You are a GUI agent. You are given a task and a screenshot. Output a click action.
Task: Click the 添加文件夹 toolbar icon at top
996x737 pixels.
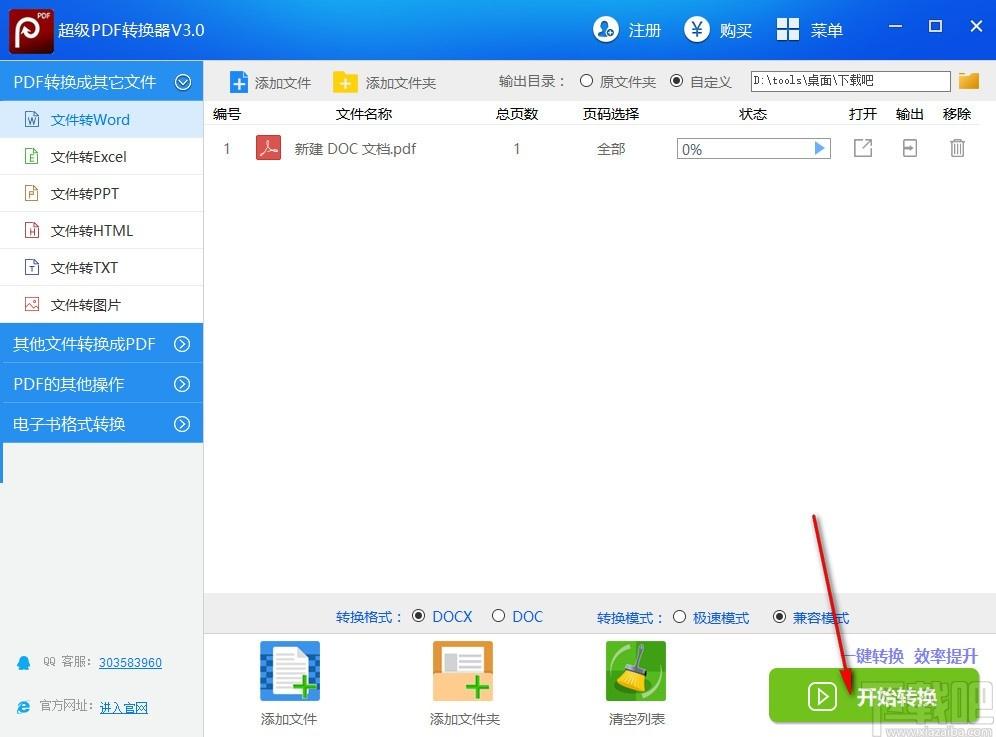click(345, 83)
